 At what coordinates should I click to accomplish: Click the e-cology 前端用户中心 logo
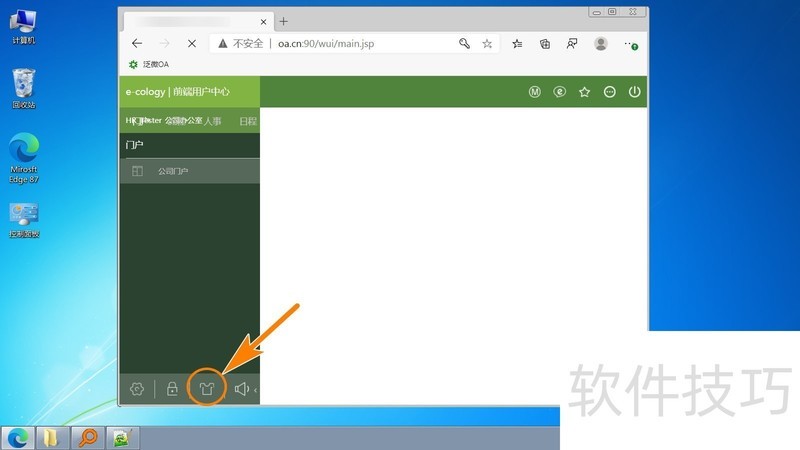point(178,92)
